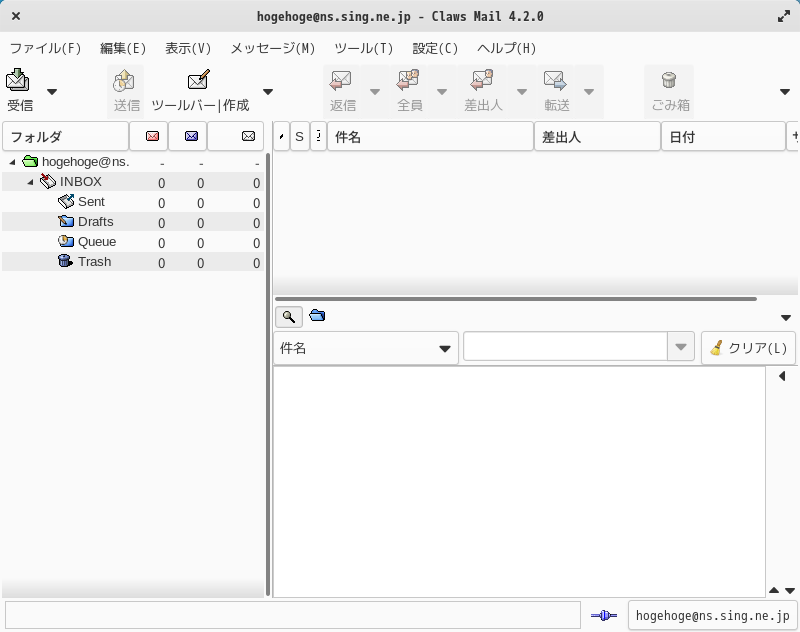Image resolution: width=800 pixels, height=632 pixels.
Task: Open the dropdown arrow next to 転送
Action: coord(589,92)
